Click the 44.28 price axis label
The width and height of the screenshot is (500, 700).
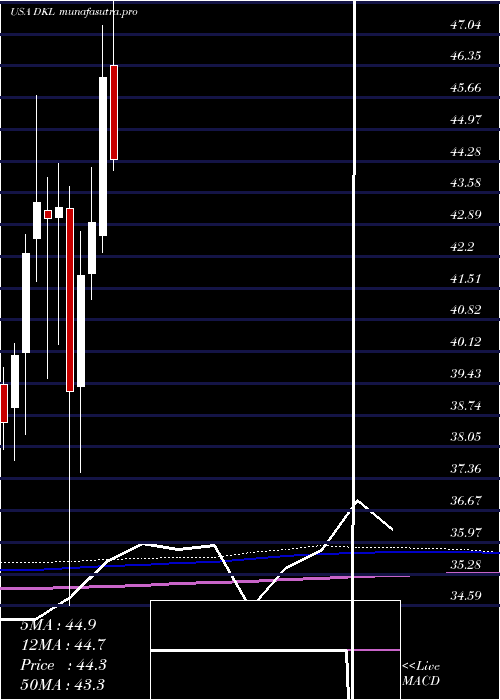466,152
